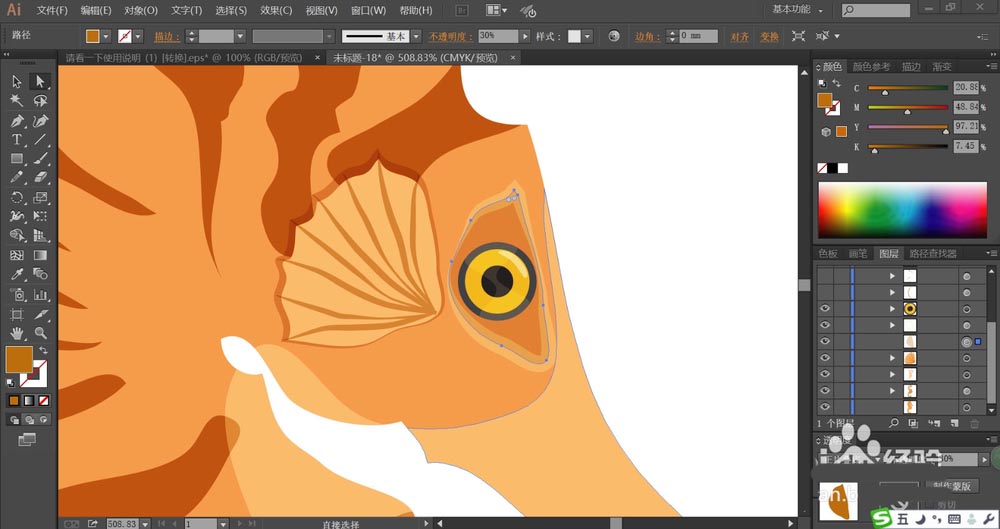1000x529 pixels.
Task: Select Draw Behind mode in toolbox
Action: tap(29, 420)
